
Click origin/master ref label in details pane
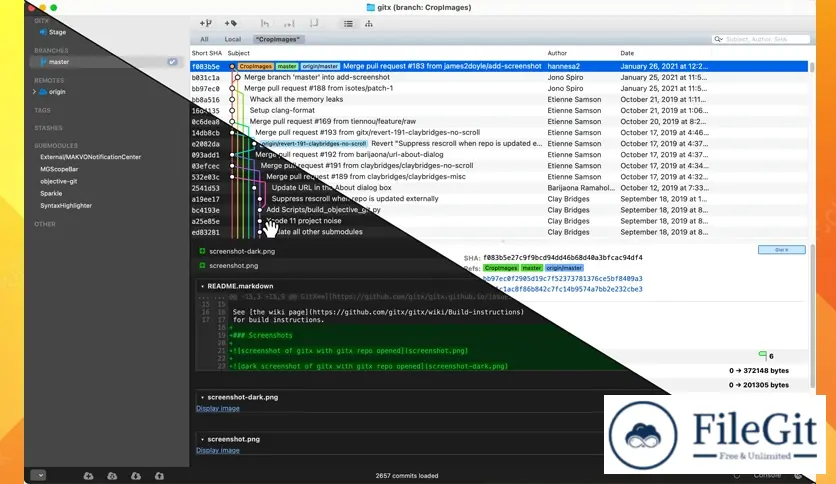pos(564,268)
